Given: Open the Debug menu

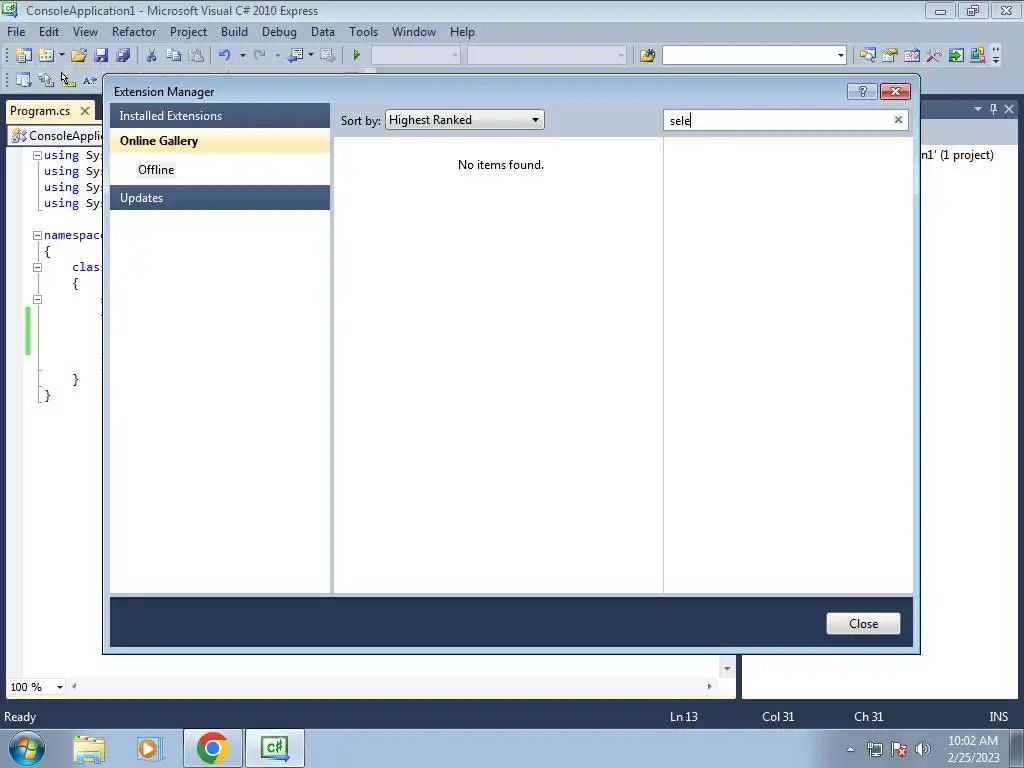Looking at the screenshot, I should tap(279, 32).
